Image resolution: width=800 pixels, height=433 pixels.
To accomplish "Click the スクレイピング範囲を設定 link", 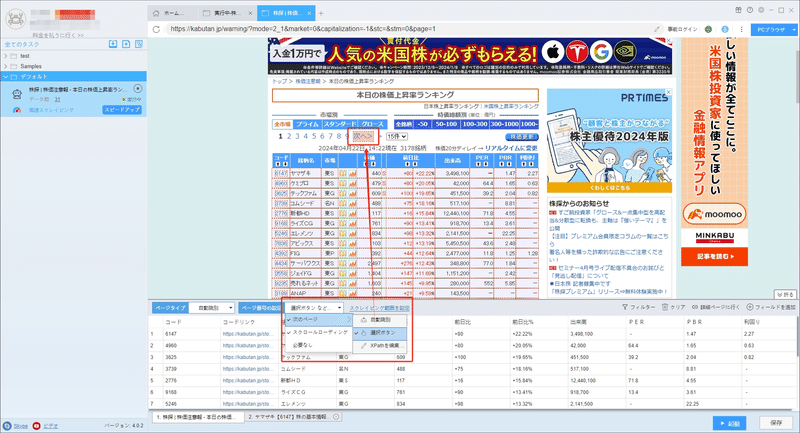I will pyautogui.click(x=379, y=308).
